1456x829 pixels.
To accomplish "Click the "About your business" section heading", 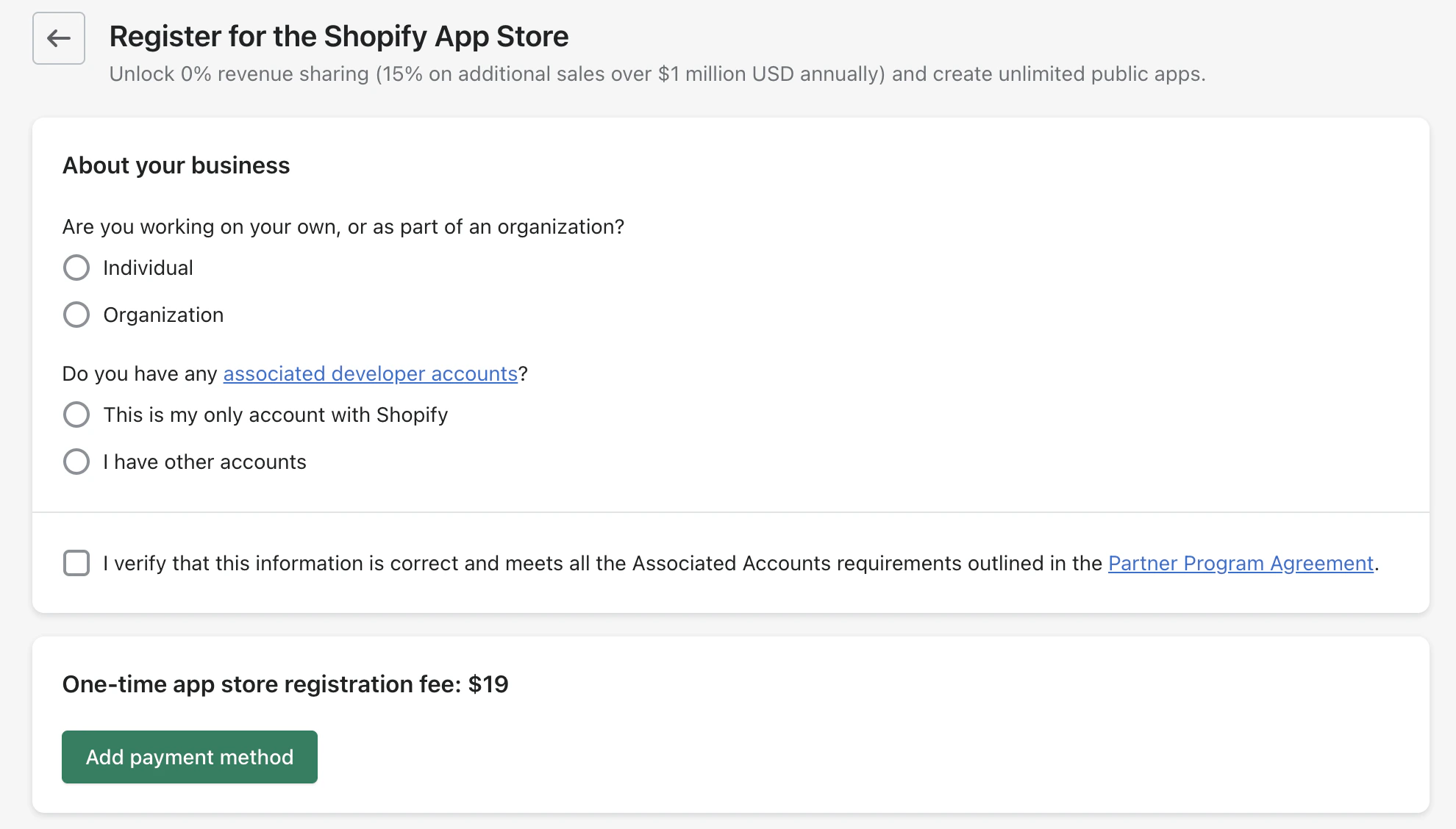I will [175, 165].
